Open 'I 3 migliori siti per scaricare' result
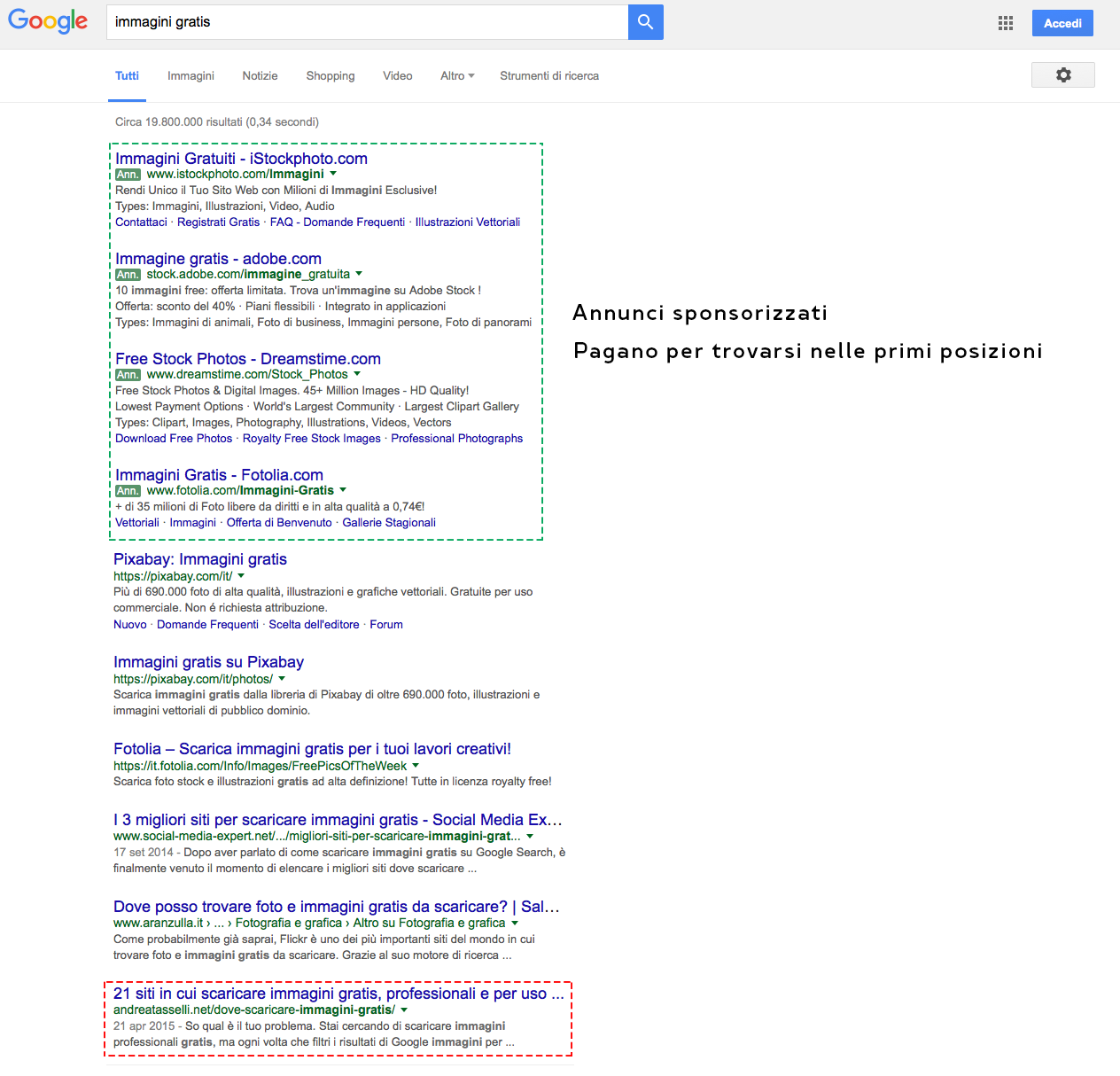This screenshot has width=1120, height=1076. pos(338,820)
